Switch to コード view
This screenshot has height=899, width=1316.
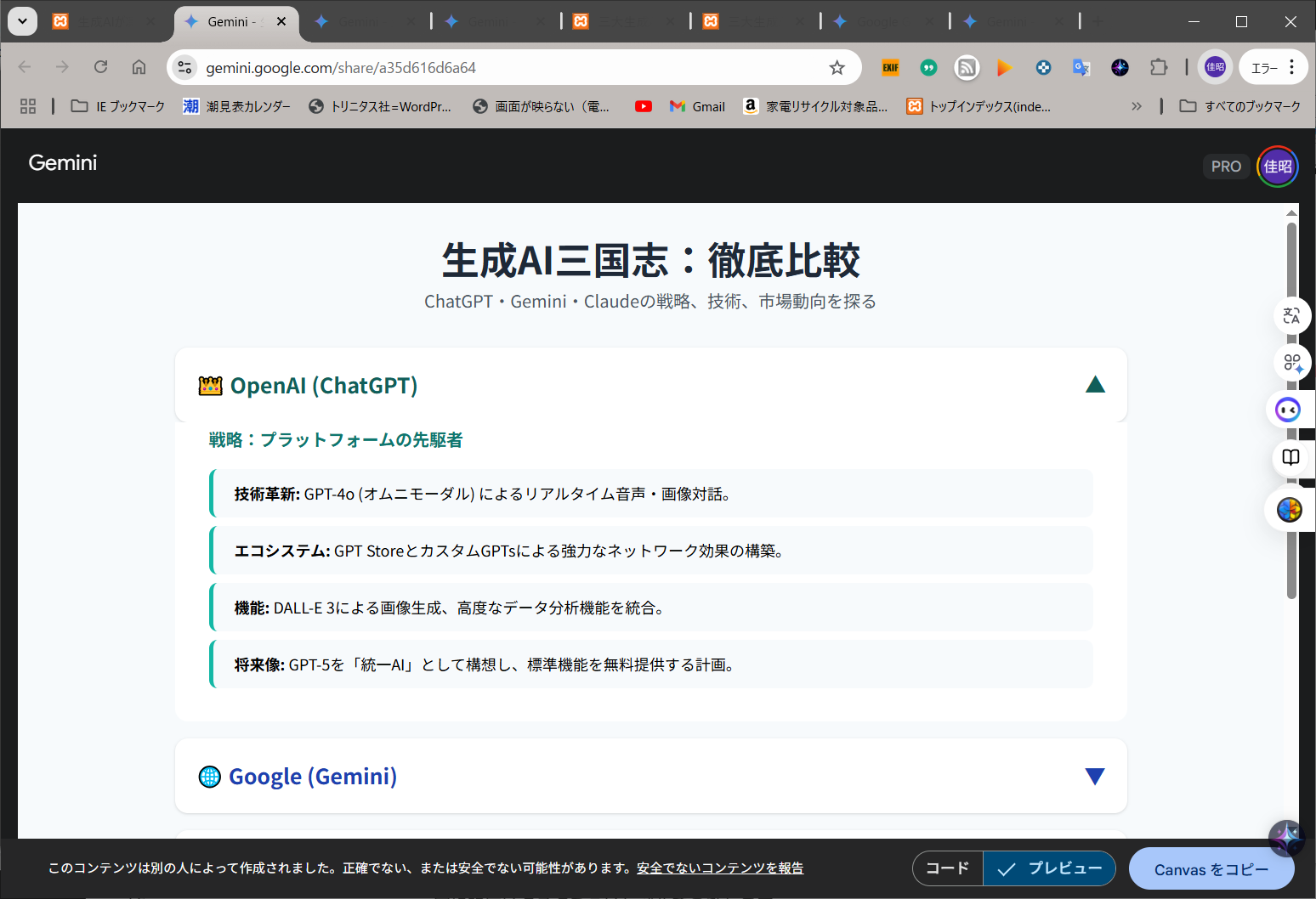coord(948,868)
